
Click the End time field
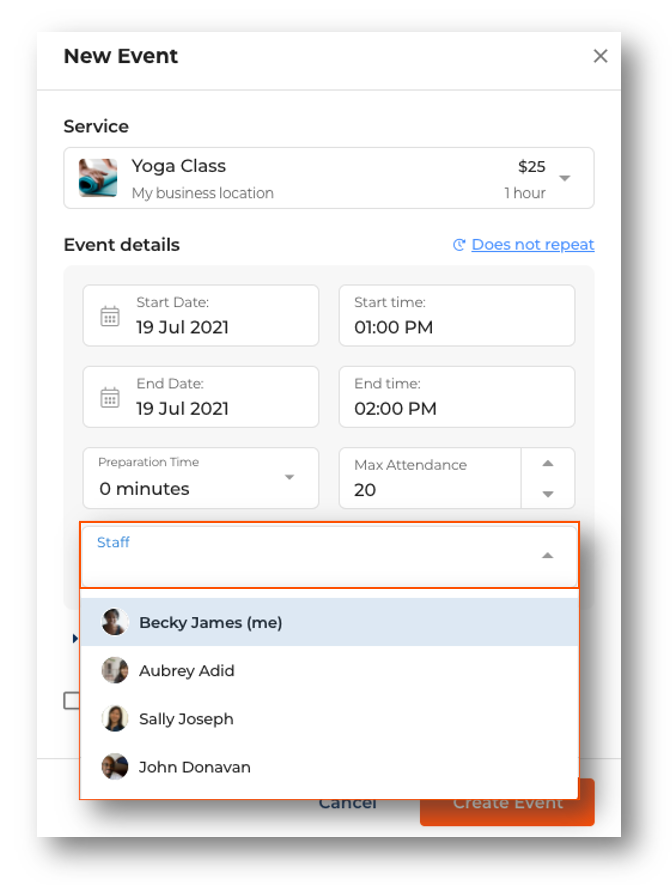coord(456,397)
